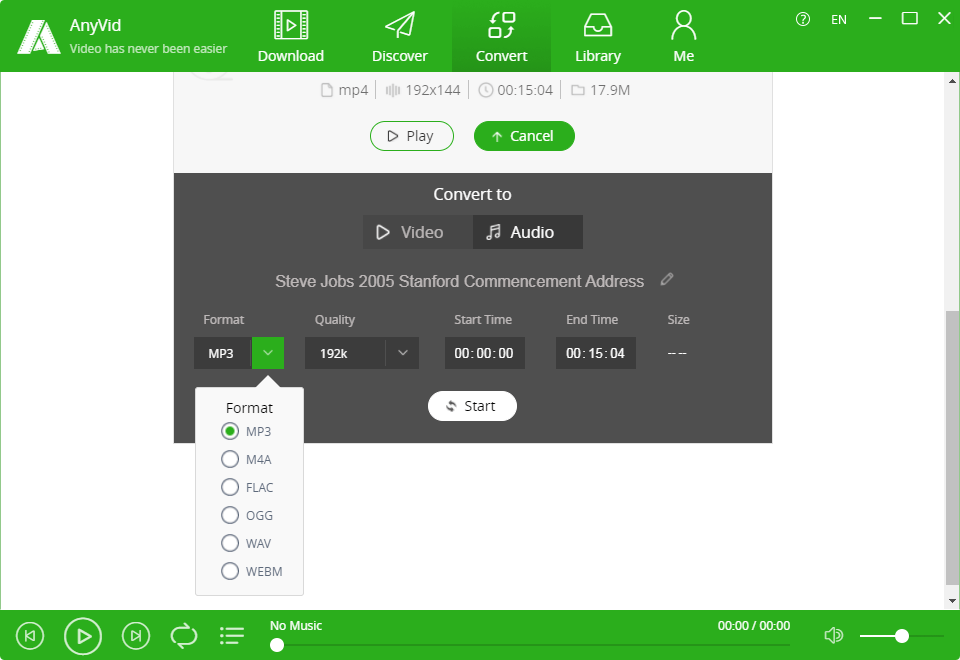Mute the player volume speaker icon
This screenshot has height=660, width=960.
click(833, 636)
